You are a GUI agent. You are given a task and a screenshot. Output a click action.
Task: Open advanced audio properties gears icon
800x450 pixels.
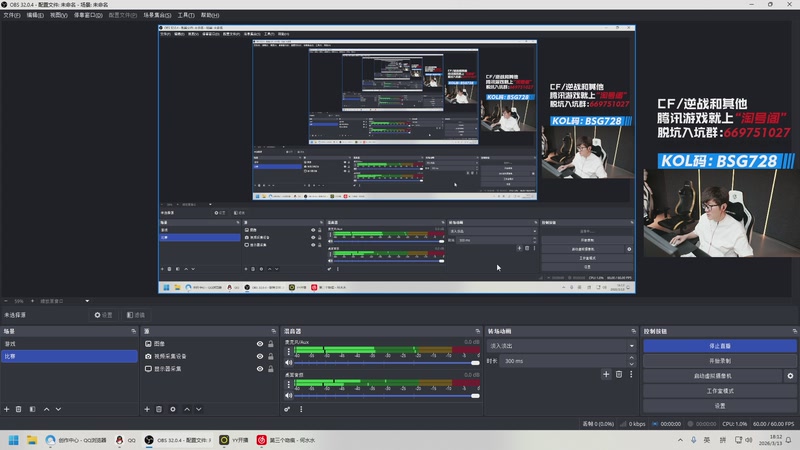[287, 409]
